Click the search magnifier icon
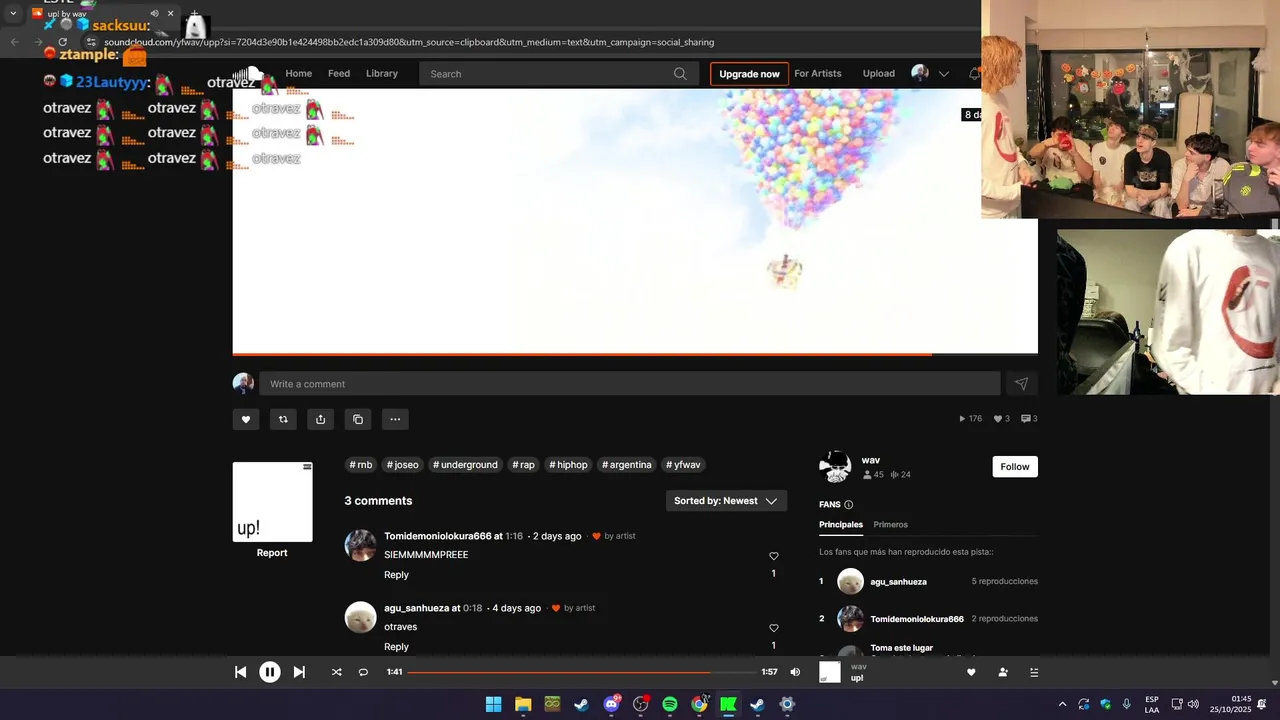 point(680,73)
